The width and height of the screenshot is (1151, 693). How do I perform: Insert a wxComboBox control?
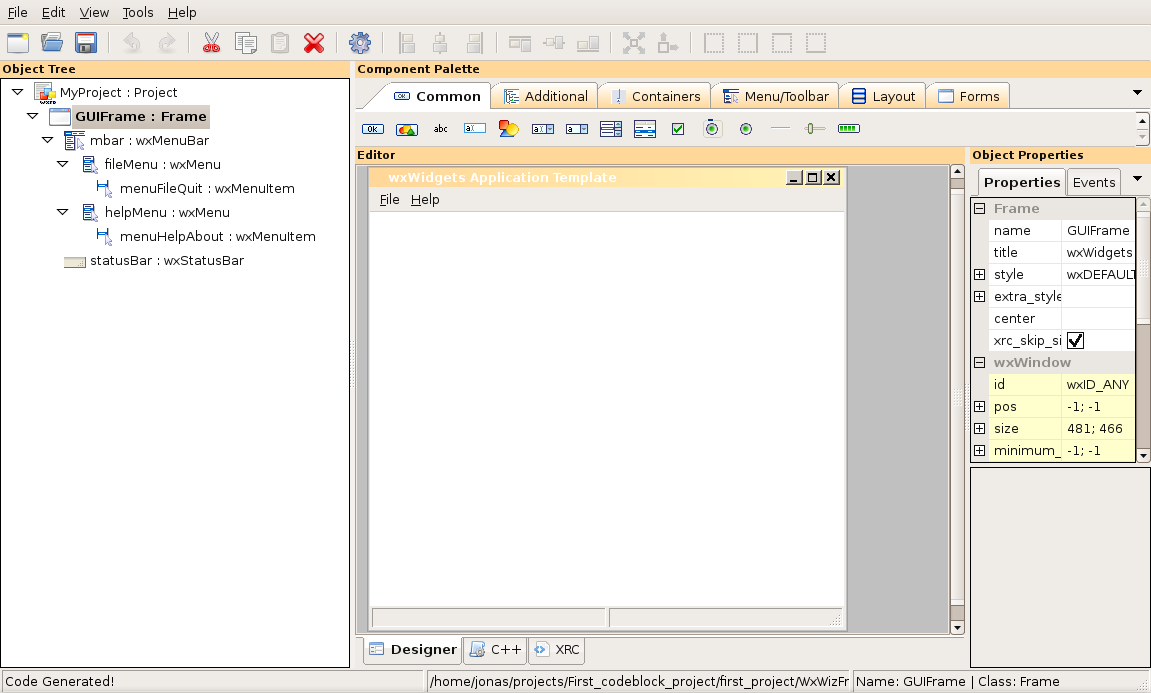[x=541, y=128]
